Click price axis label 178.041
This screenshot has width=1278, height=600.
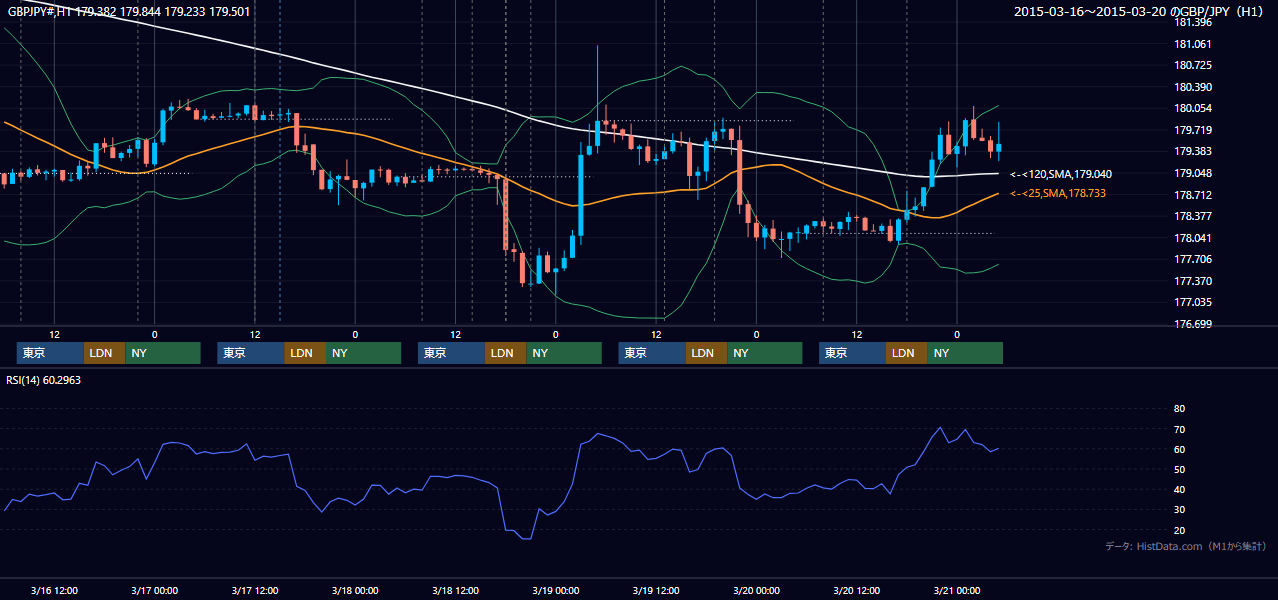[x=1192, y=238]
